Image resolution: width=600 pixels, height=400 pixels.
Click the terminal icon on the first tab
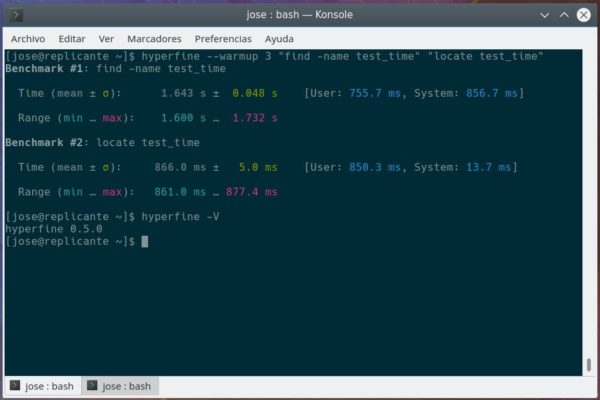tap(14, 386)
